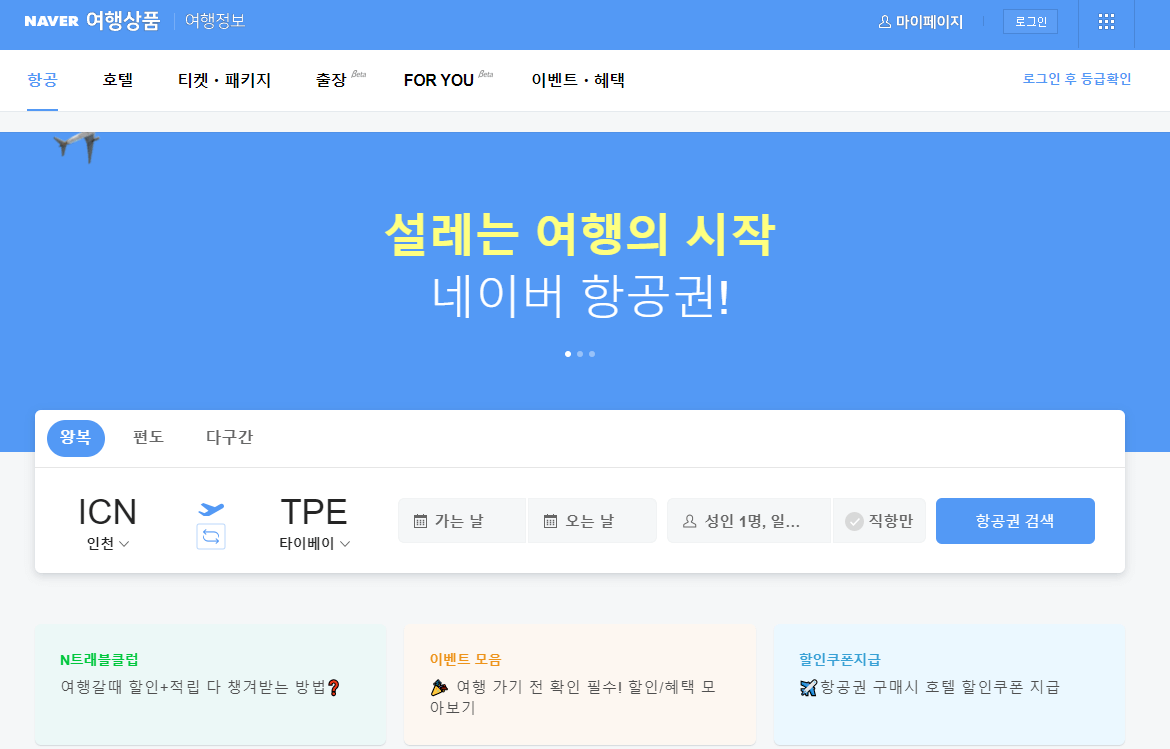This screenshot has width=1170, height=749.
Task: Select the second carousel indicator dot
Action: (579, 354)
